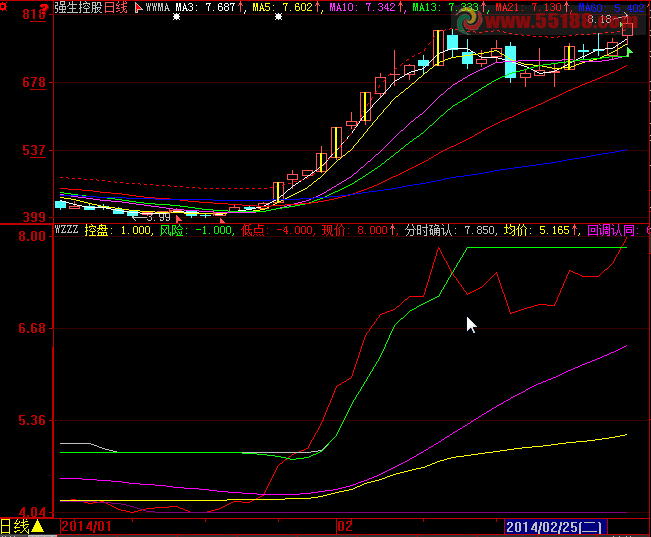Click the 02 month marker on time axis
651x537 pixels.
(x=345, y=527)
